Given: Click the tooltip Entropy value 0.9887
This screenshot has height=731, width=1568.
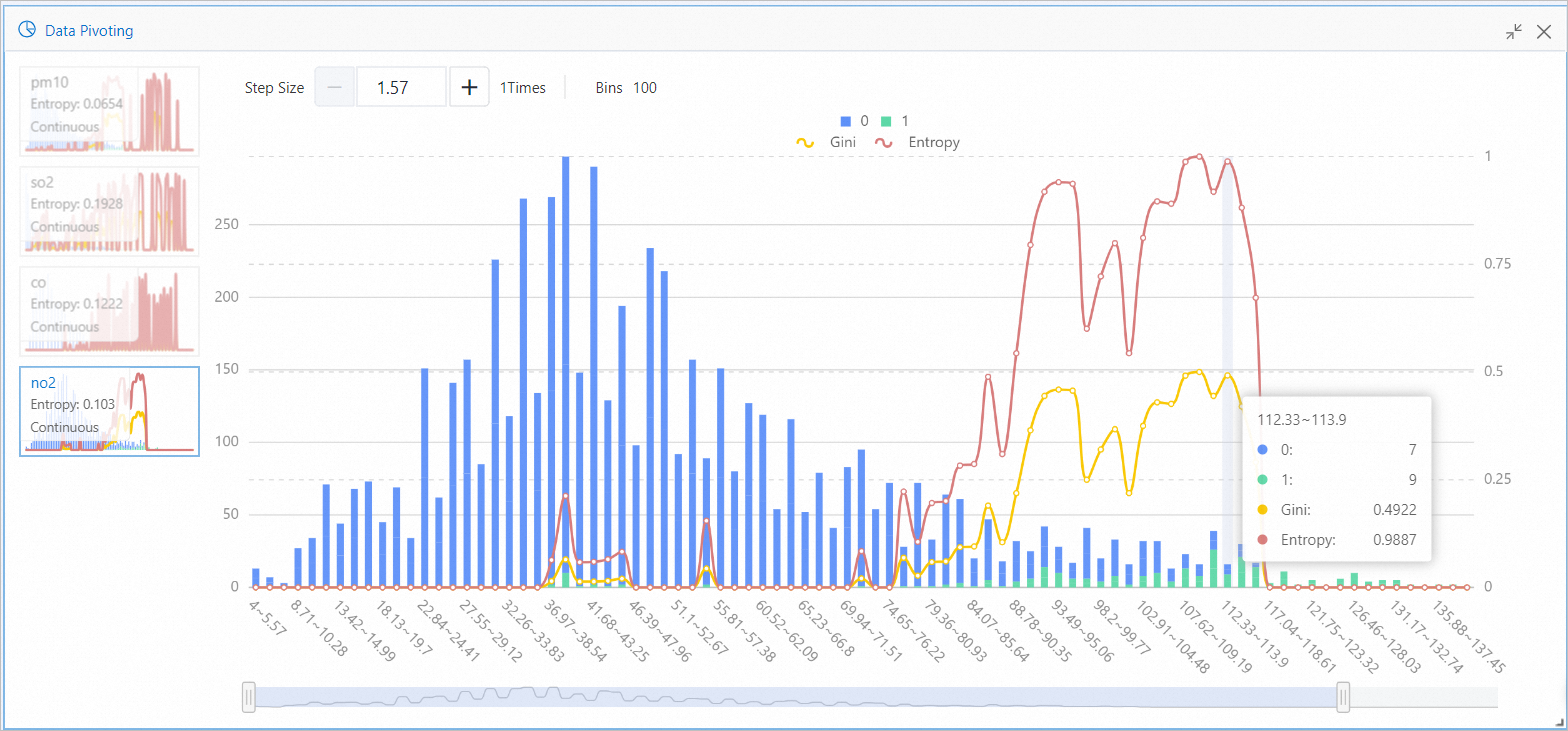Looking at the screenshot, I should coord(1394,540).
